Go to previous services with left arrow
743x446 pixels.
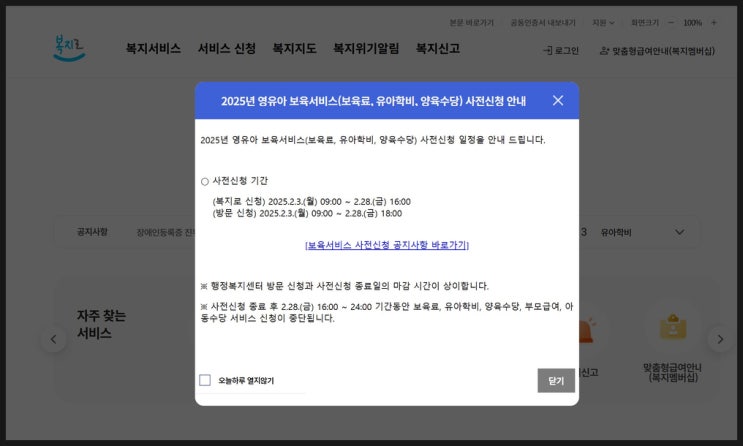(x=54, y=339)
